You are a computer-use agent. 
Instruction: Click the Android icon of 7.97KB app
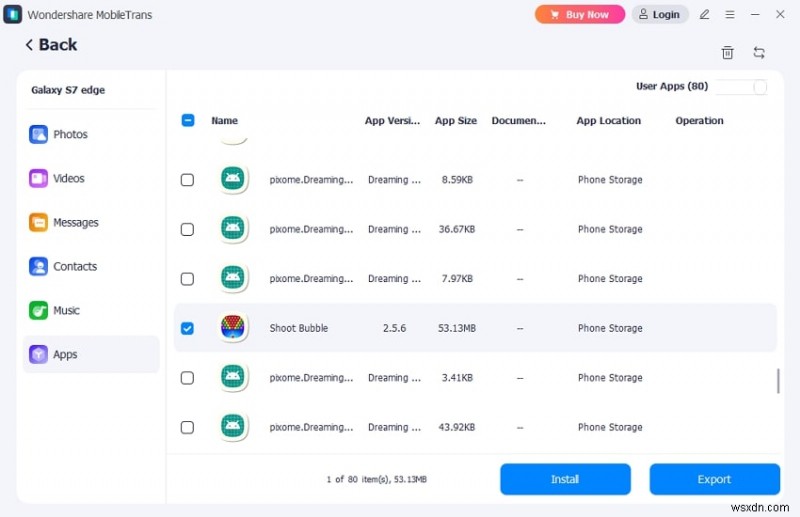coord(233,278)
